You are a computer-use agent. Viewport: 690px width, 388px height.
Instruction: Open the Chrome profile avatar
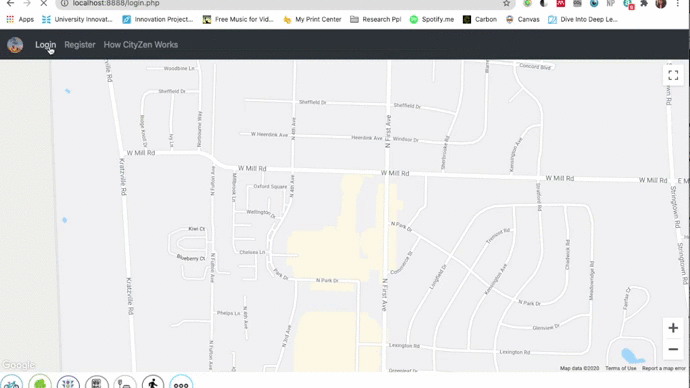tap(661, 4)
